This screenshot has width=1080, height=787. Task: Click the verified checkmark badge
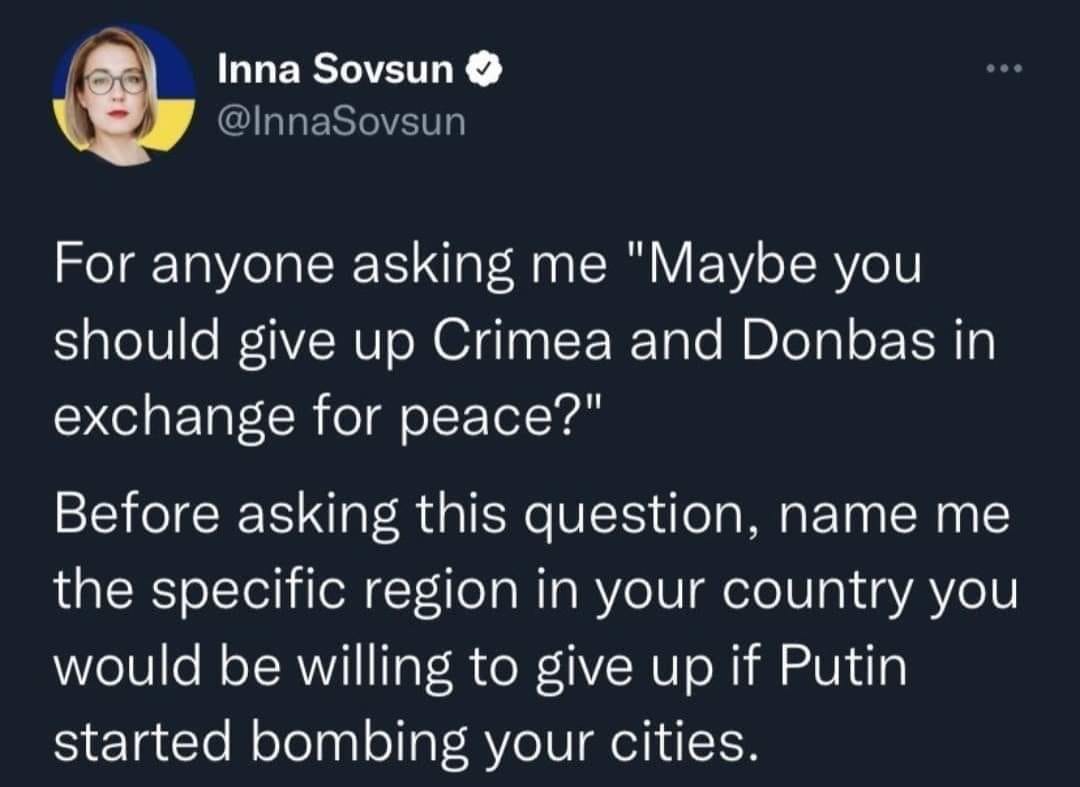pos(478,70)
